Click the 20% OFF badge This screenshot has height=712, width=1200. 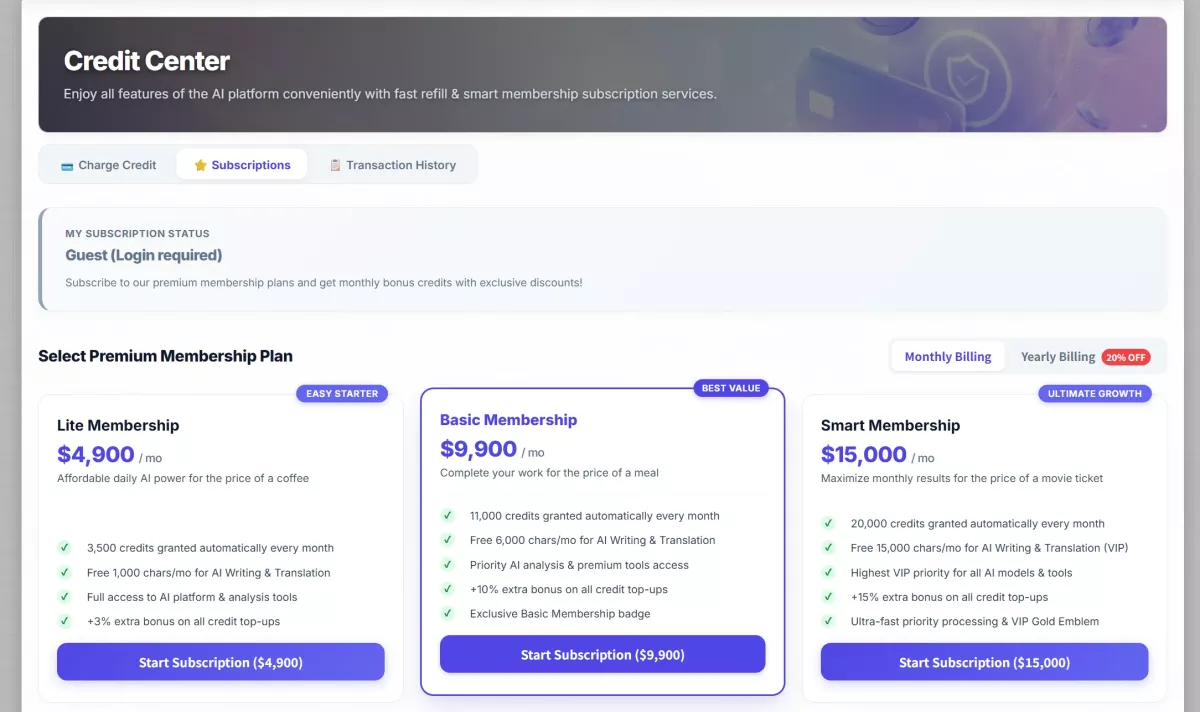(x=1126, y=357)
